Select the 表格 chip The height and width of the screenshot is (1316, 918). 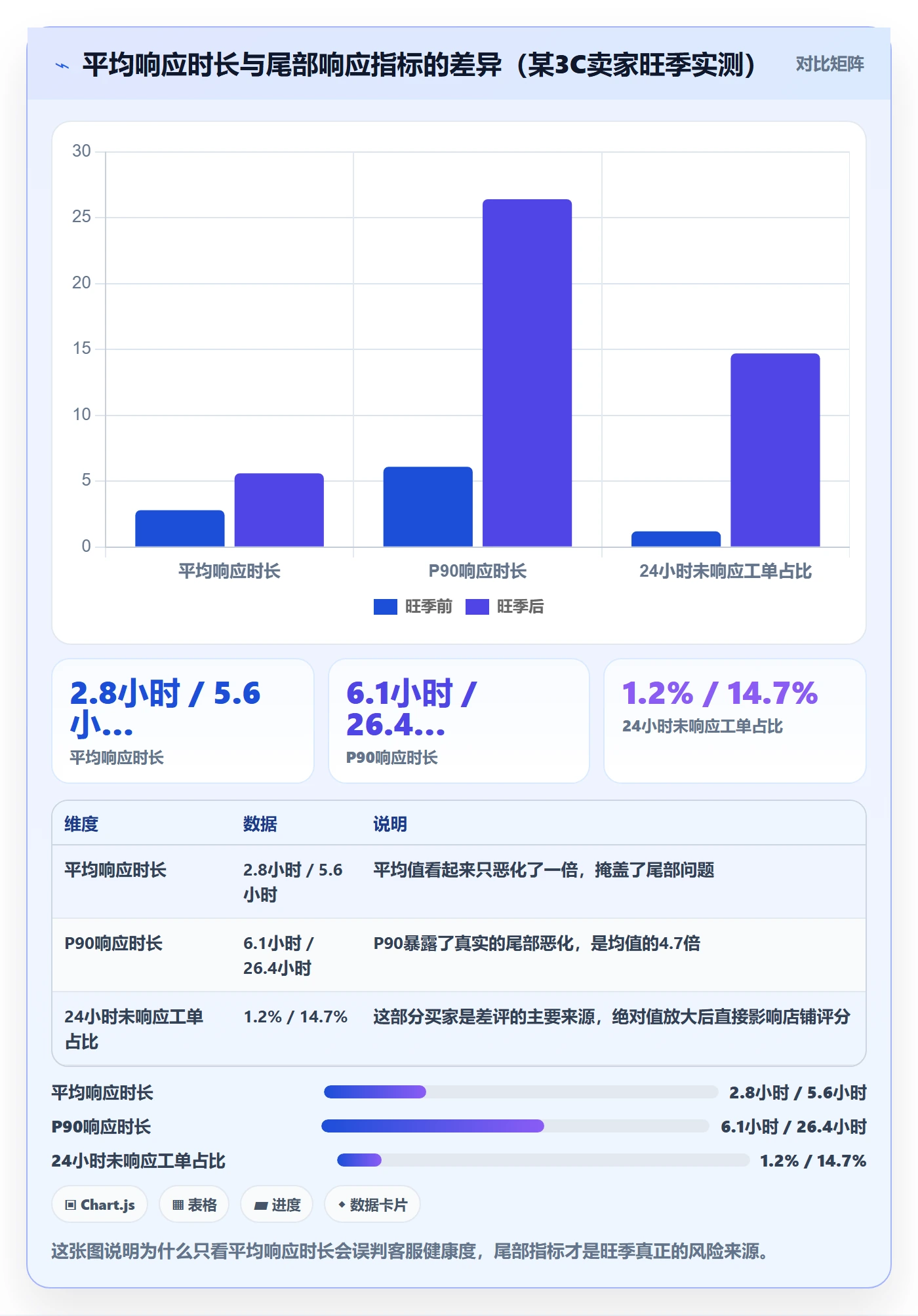pyautogui.click(x=194, y=1205)
